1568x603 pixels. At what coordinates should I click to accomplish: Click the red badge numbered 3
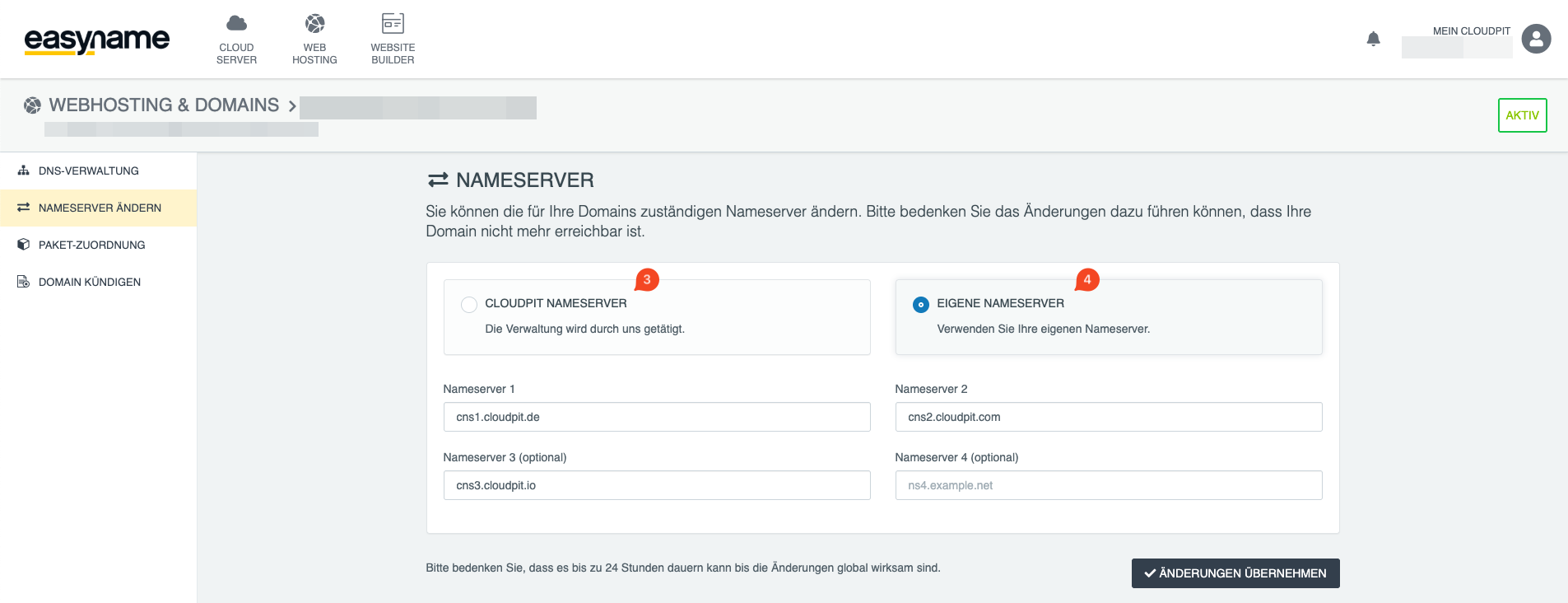[647, 280]
